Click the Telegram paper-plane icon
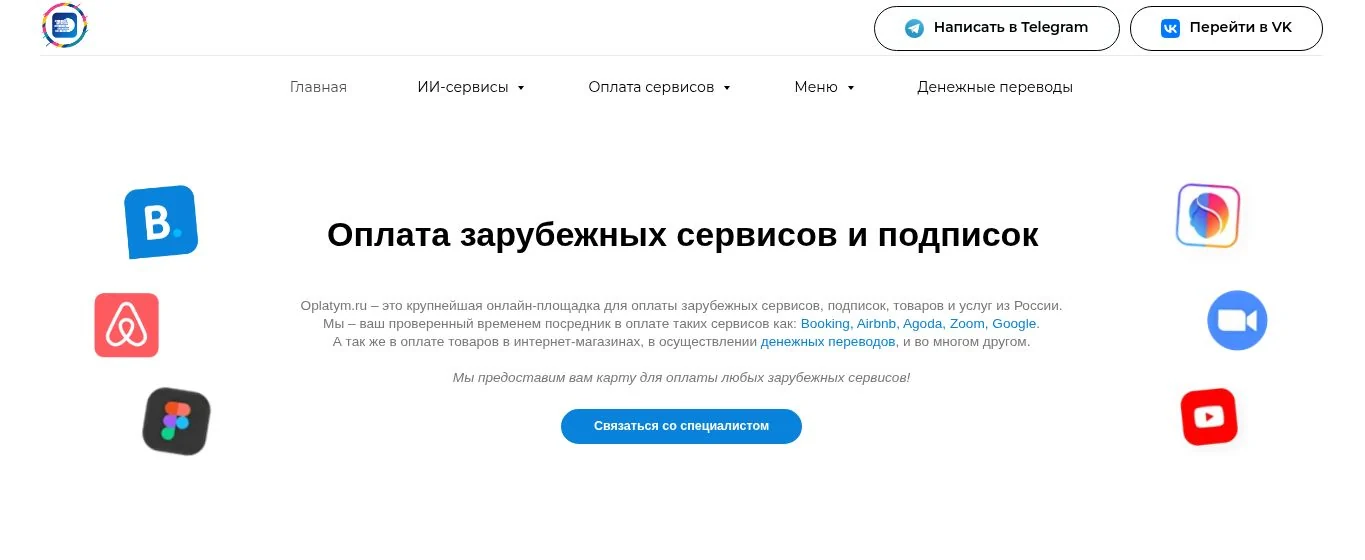1365x560 pixels. tap(914, 28)
